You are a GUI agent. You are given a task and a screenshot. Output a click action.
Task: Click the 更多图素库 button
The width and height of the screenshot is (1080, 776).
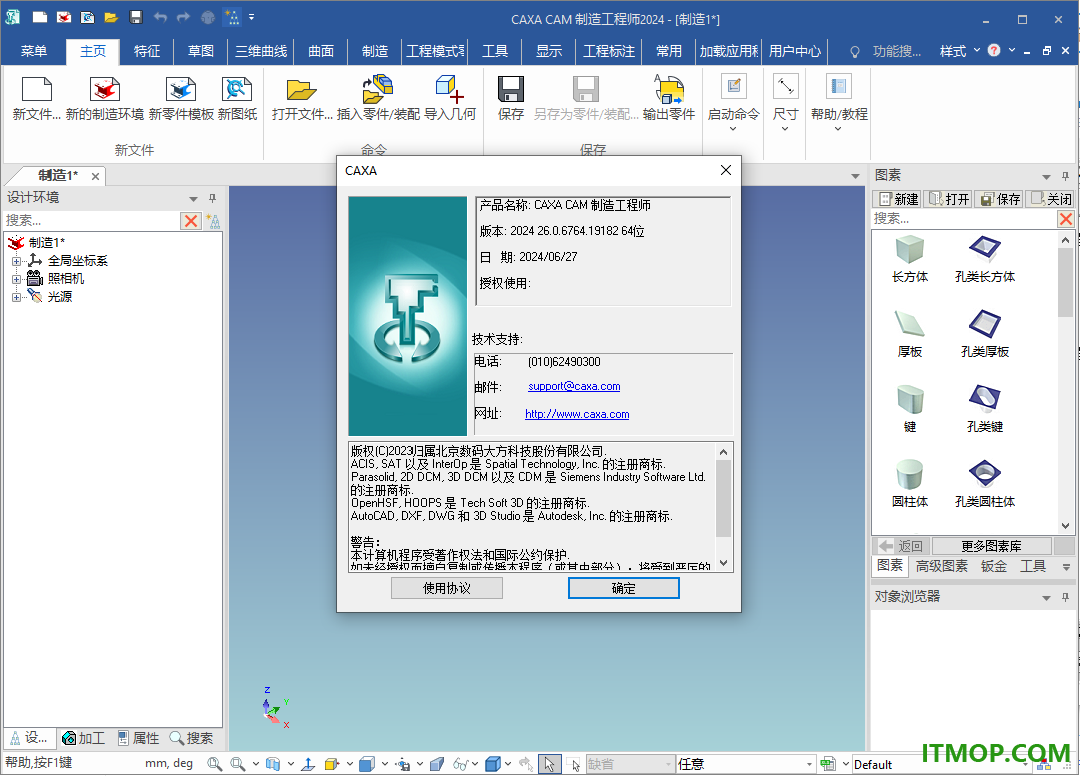click(x=991, y=546)
